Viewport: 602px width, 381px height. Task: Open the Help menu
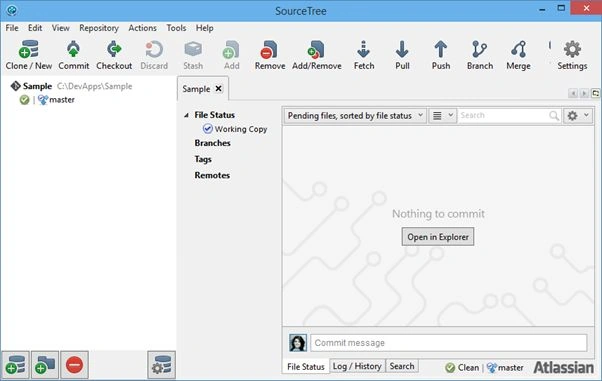point(205,28)
